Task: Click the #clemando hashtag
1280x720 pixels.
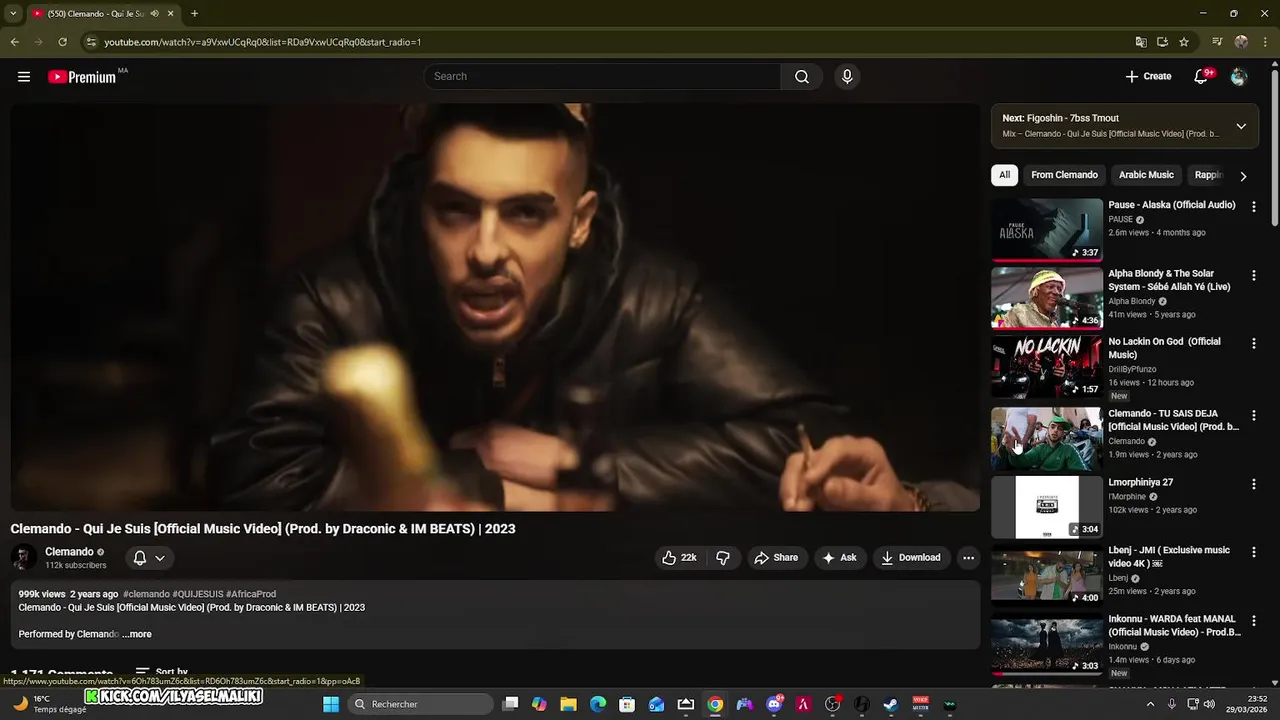Action: (146, 594)
